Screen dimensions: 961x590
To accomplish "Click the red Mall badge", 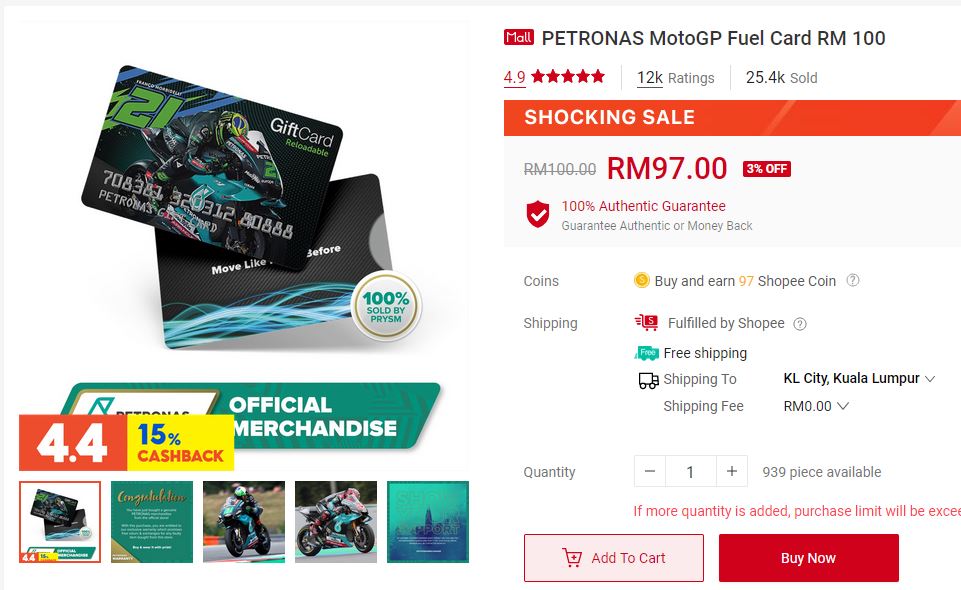I will click(519, 38).
